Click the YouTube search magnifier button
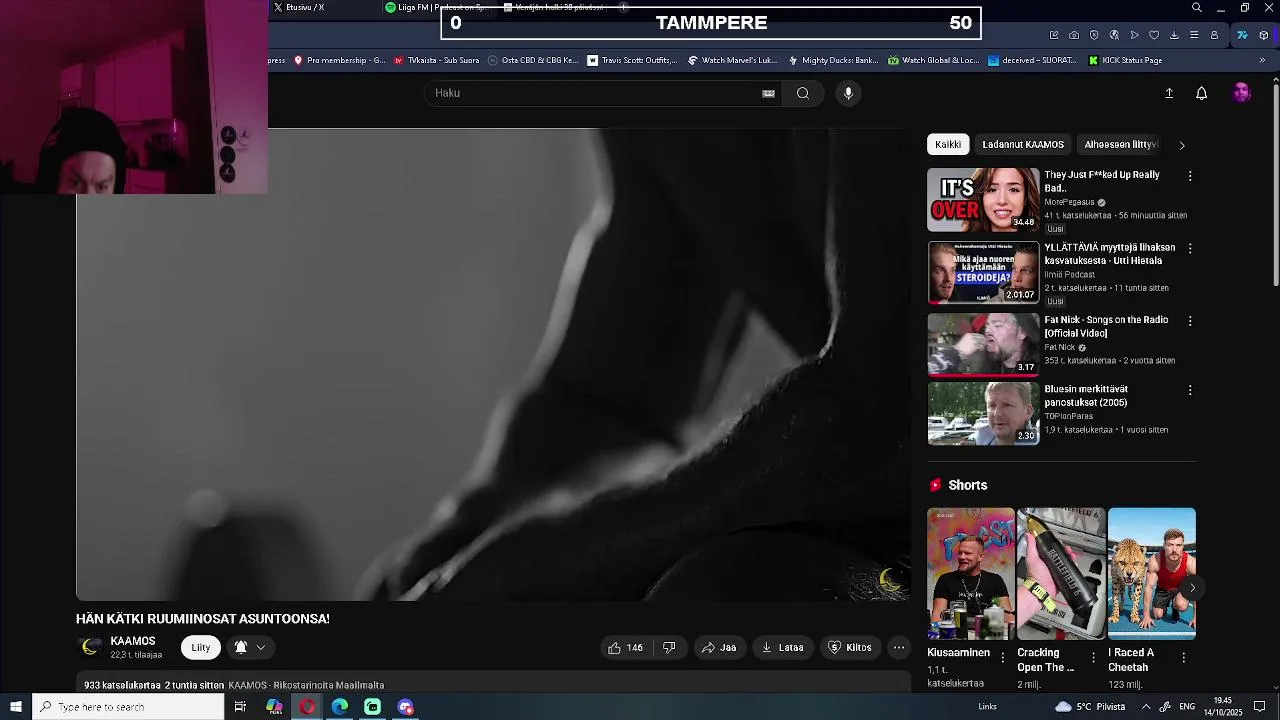 [x=803, y=93]
